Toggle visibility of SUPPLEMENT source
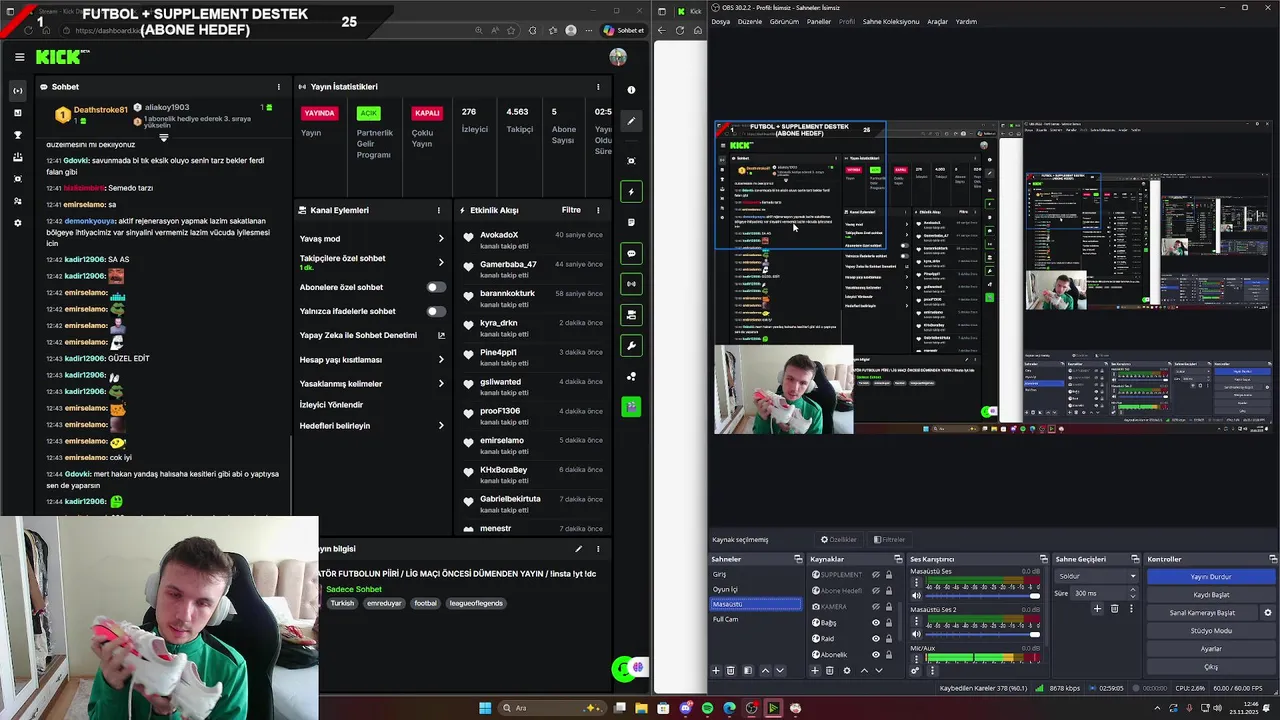The height and width of the screenshot is (720, 1280). click(x=876, y=575)
